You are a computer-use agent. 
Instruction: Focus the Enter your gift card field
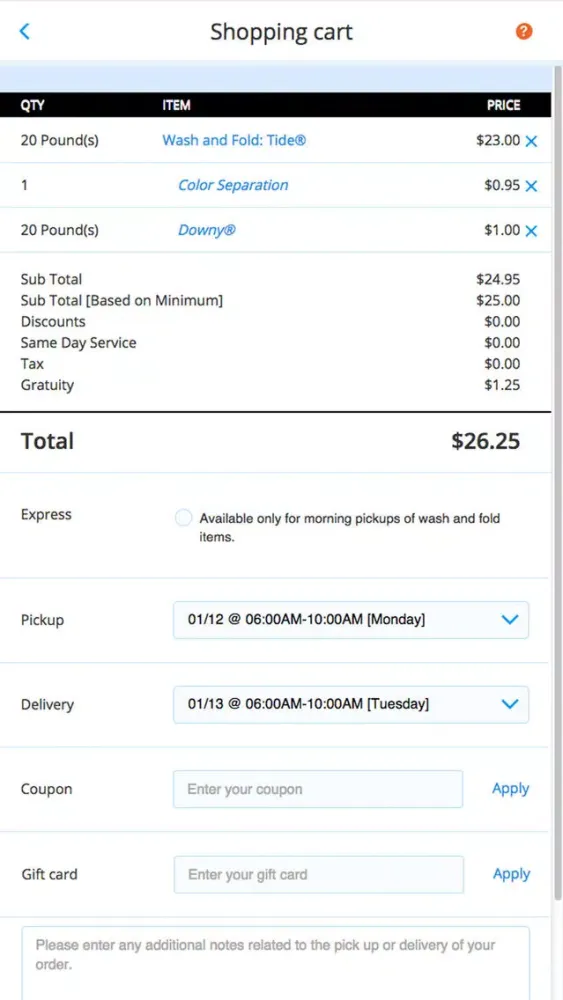click(x=319, y=874)
